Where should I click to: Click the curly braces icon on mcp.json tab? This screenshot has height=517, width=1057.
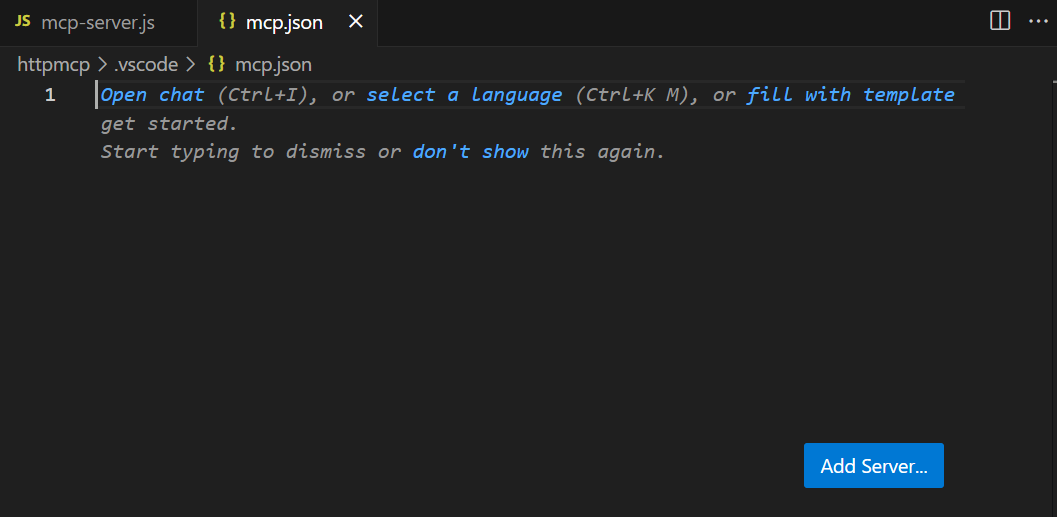pyautogui.click(x=227, y=22)
